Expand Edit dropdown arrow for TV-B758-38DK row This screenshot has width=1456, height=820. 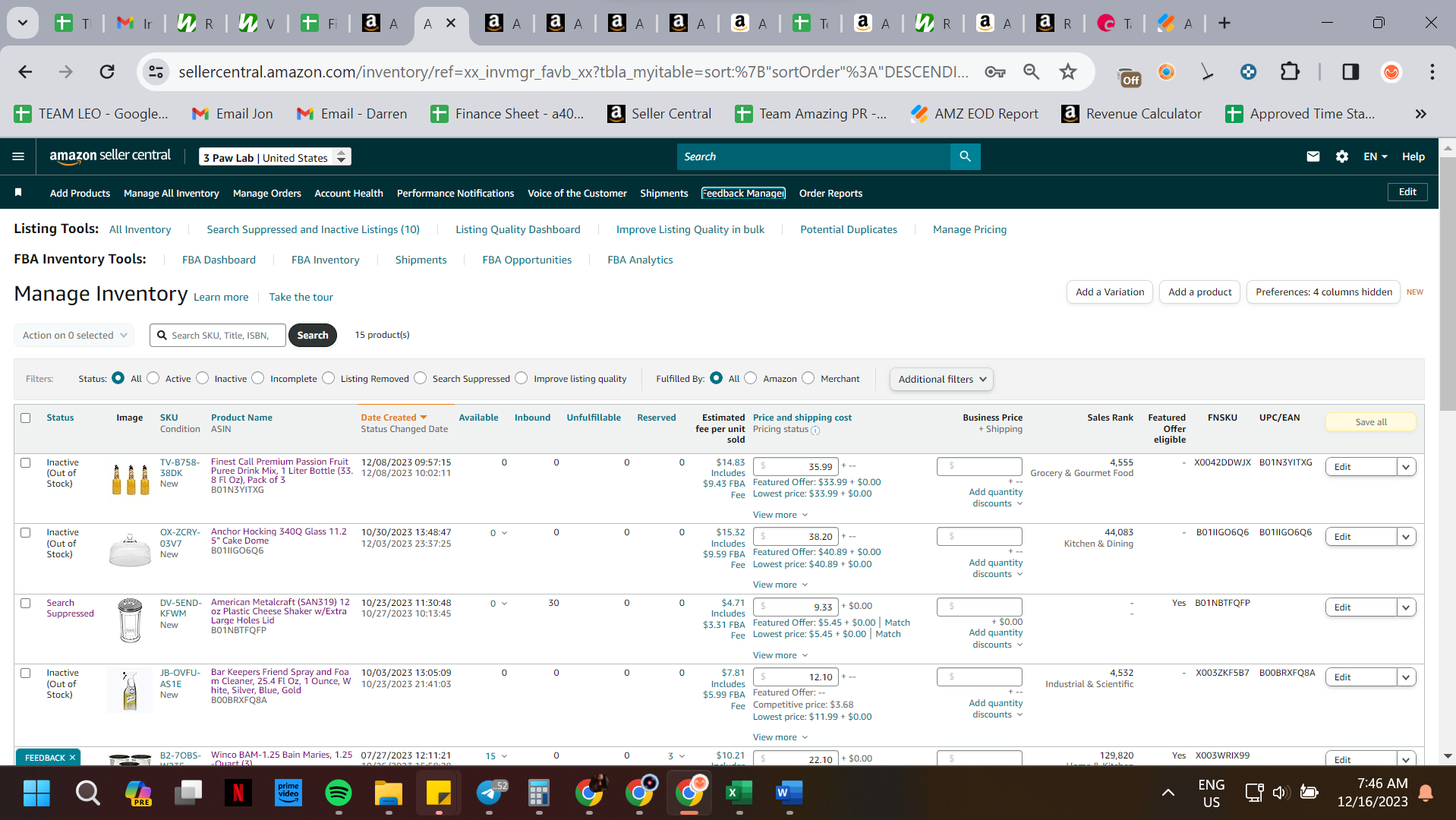click(1406, 467)
